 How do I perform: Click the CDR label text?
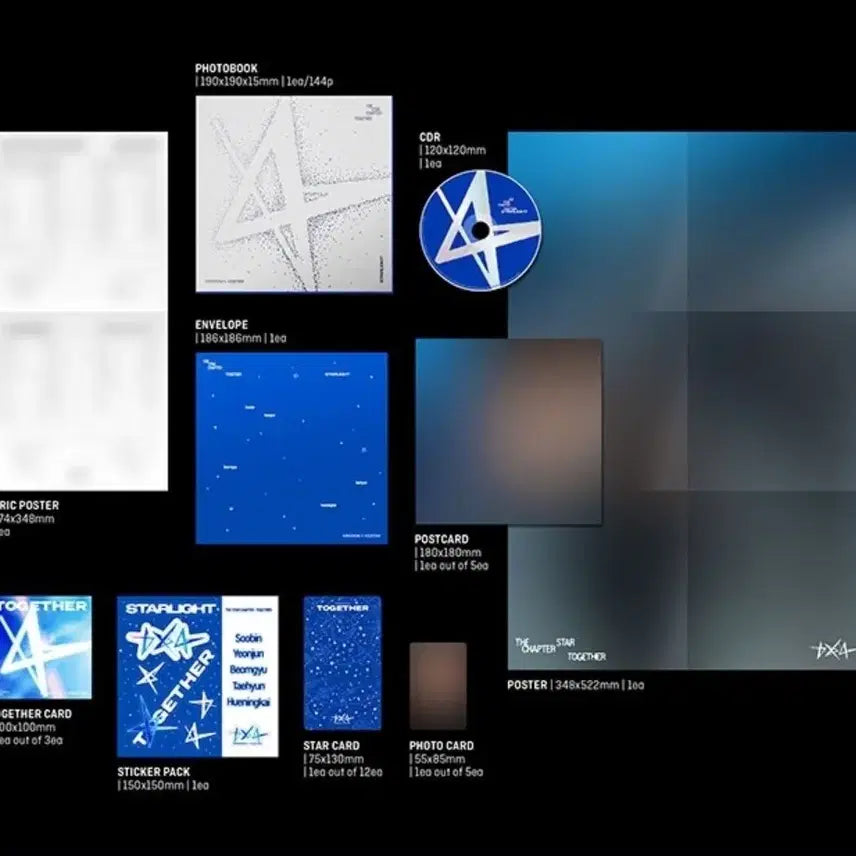[430, 137]
